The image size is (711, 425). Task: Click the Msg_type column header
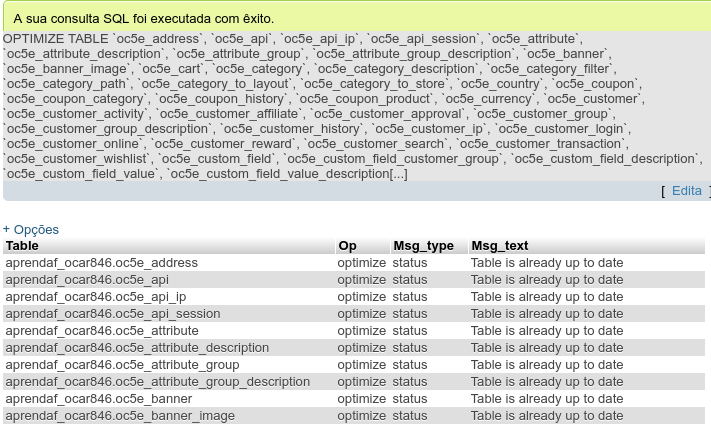coord(423,246)
